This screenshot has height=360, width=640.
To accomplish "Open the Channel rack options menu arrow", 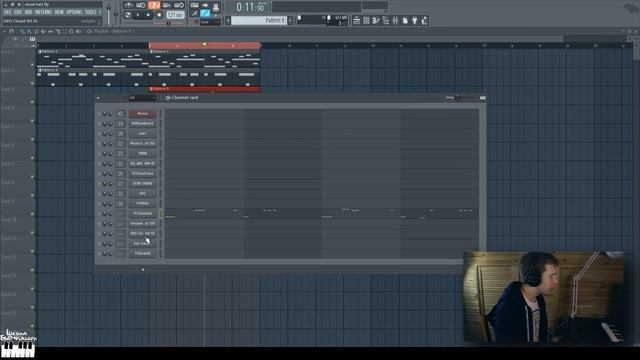I will (x=98, y=98).
